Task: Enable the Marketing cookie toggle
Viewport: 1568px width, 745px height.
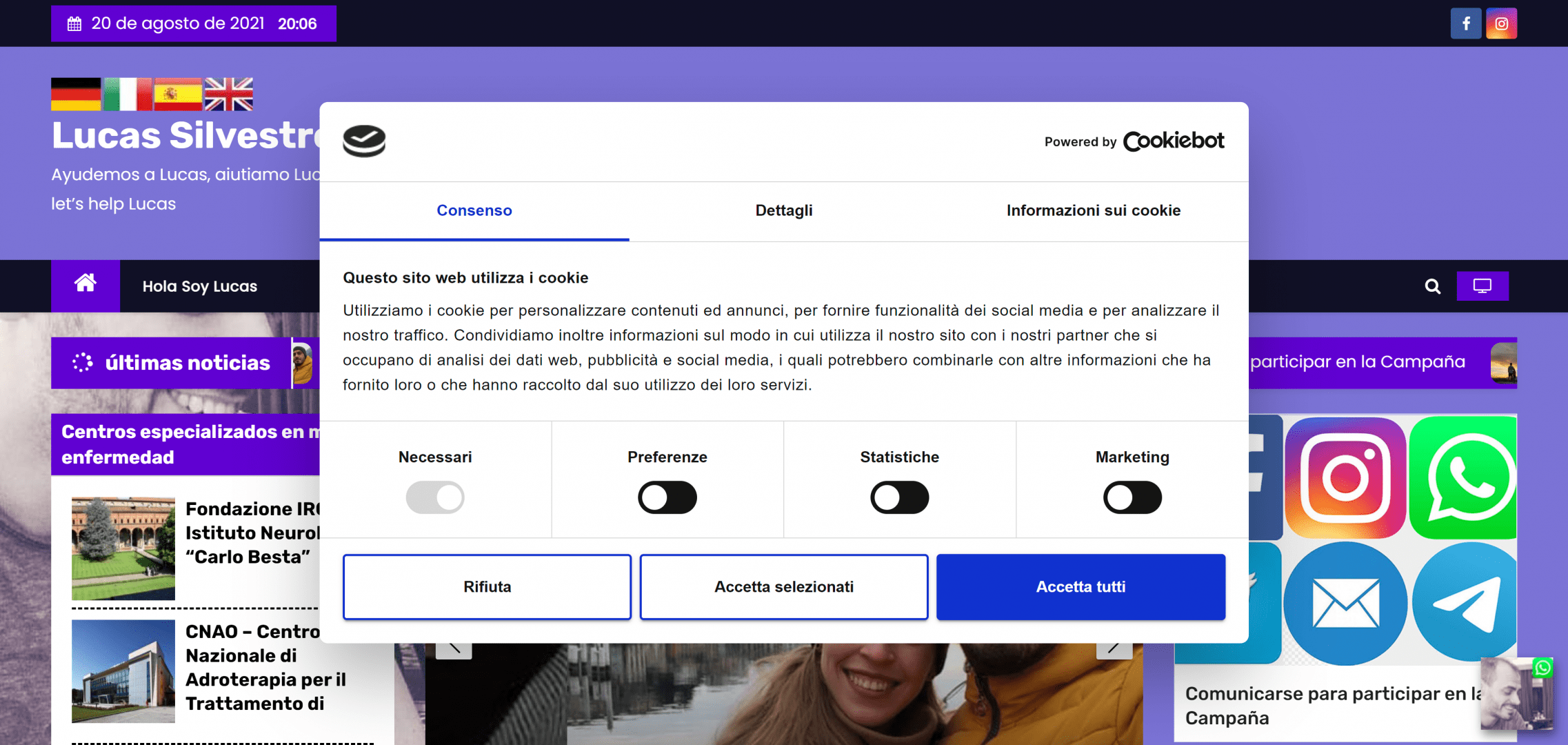Action: (1132, 497)
